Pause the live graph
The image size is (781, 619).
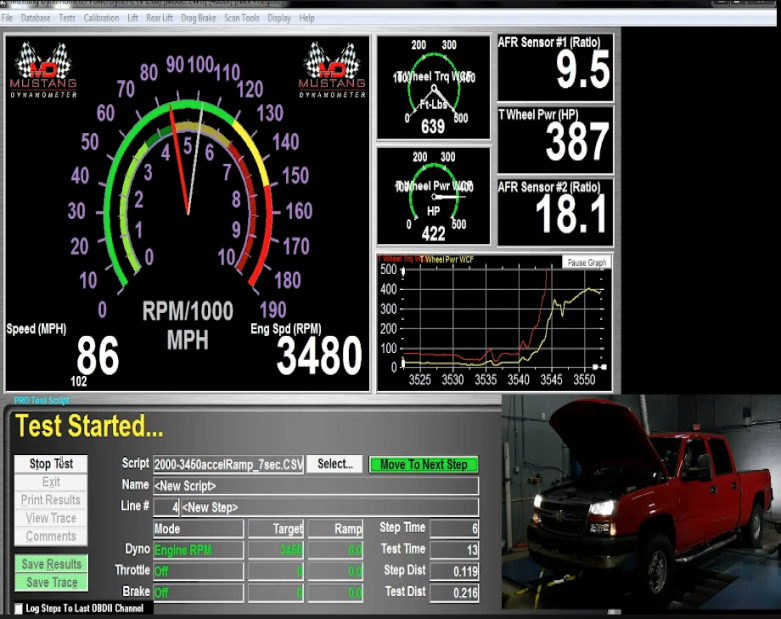click(586, 262)
